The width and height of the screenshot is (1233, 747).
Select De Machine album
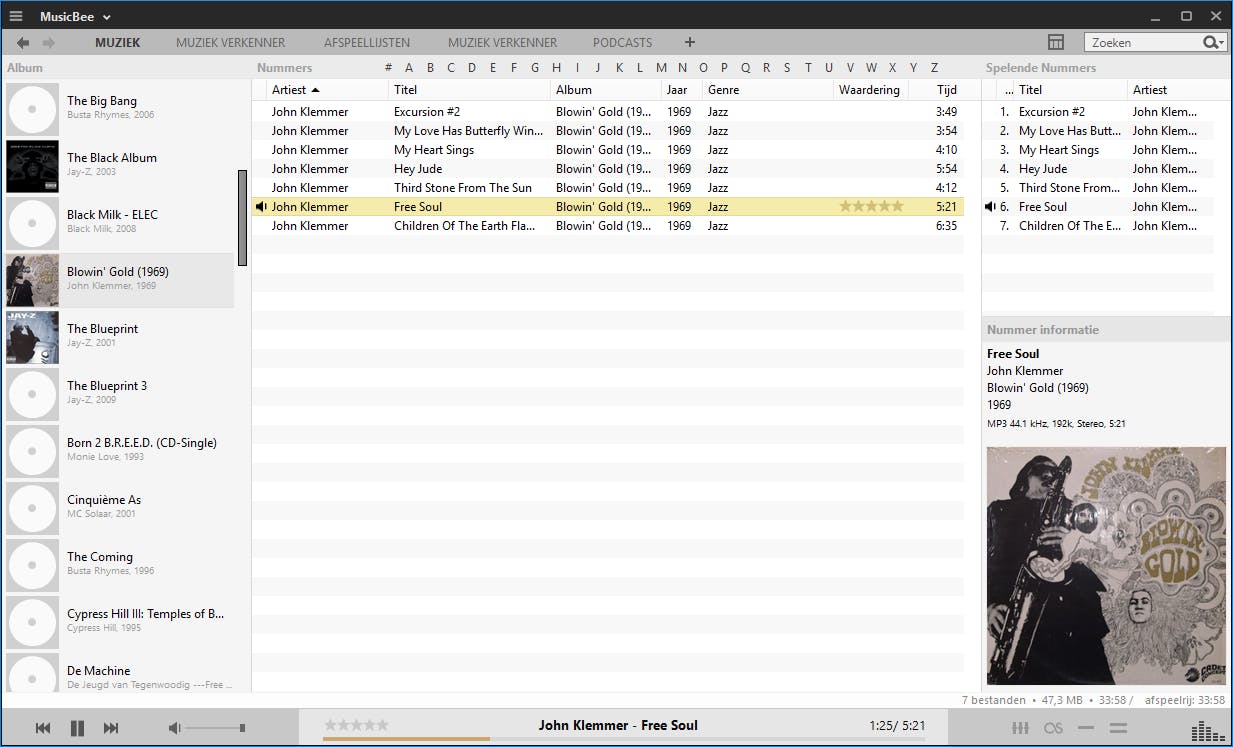click(120, 672)
